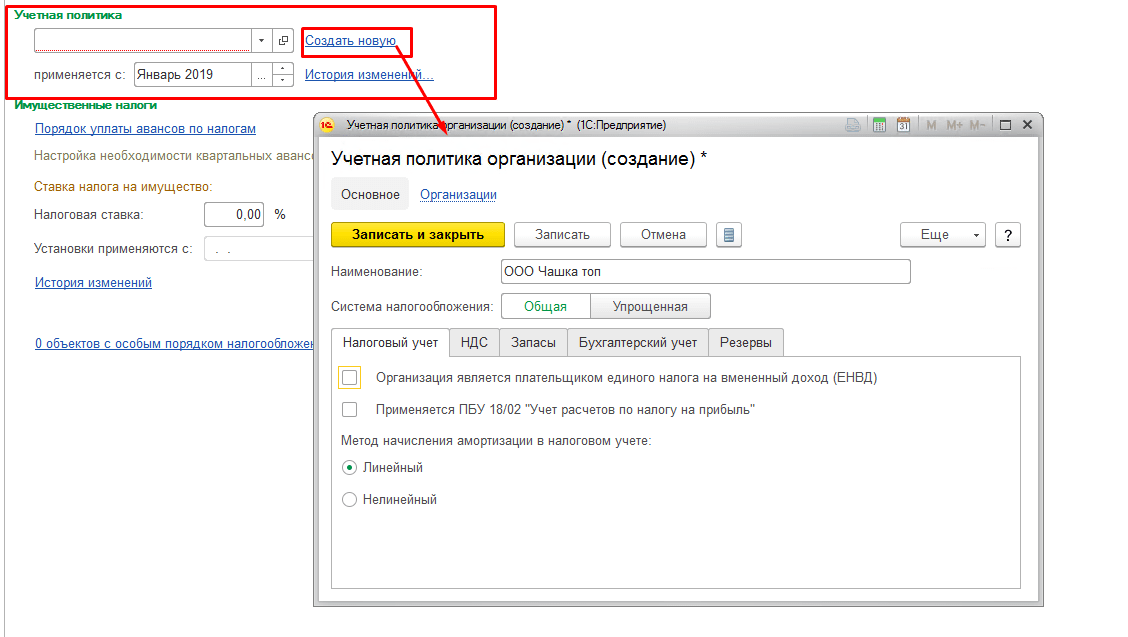The image size is (1128, 637).
Task: Open История изменений link under property tax
Action: pyautogui.click(x=94, y=283)
